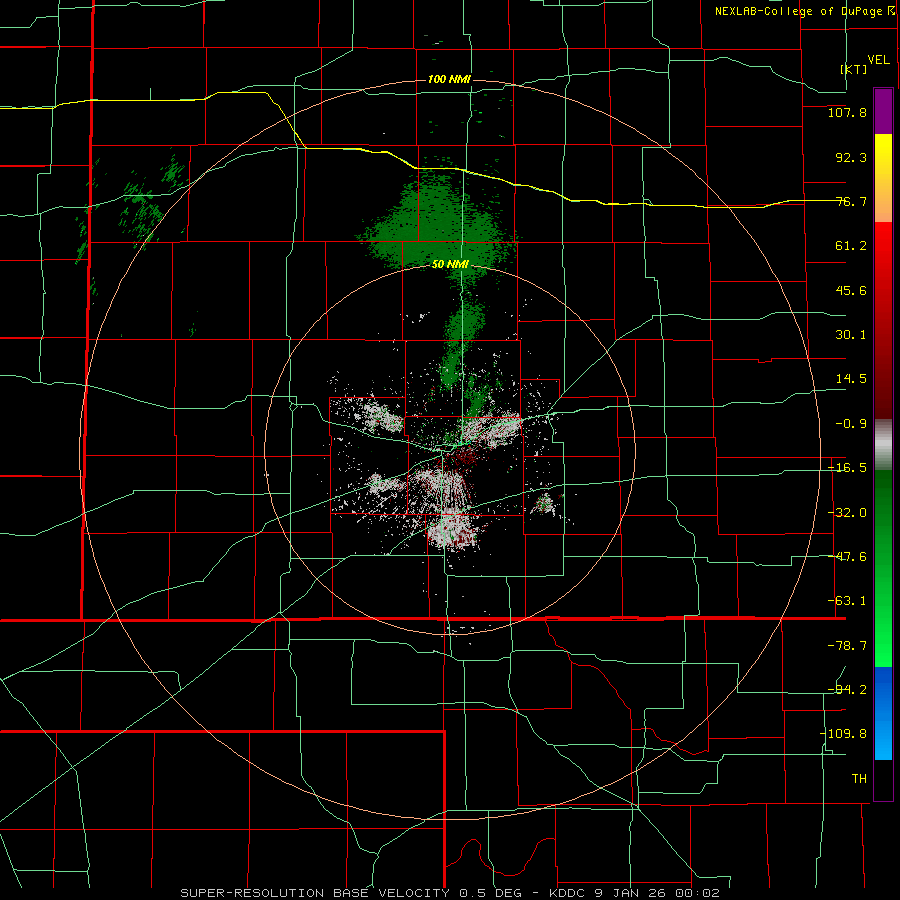Click the 76.7 velocity scale value
The image size is (900, 900).
pos(851,201)
